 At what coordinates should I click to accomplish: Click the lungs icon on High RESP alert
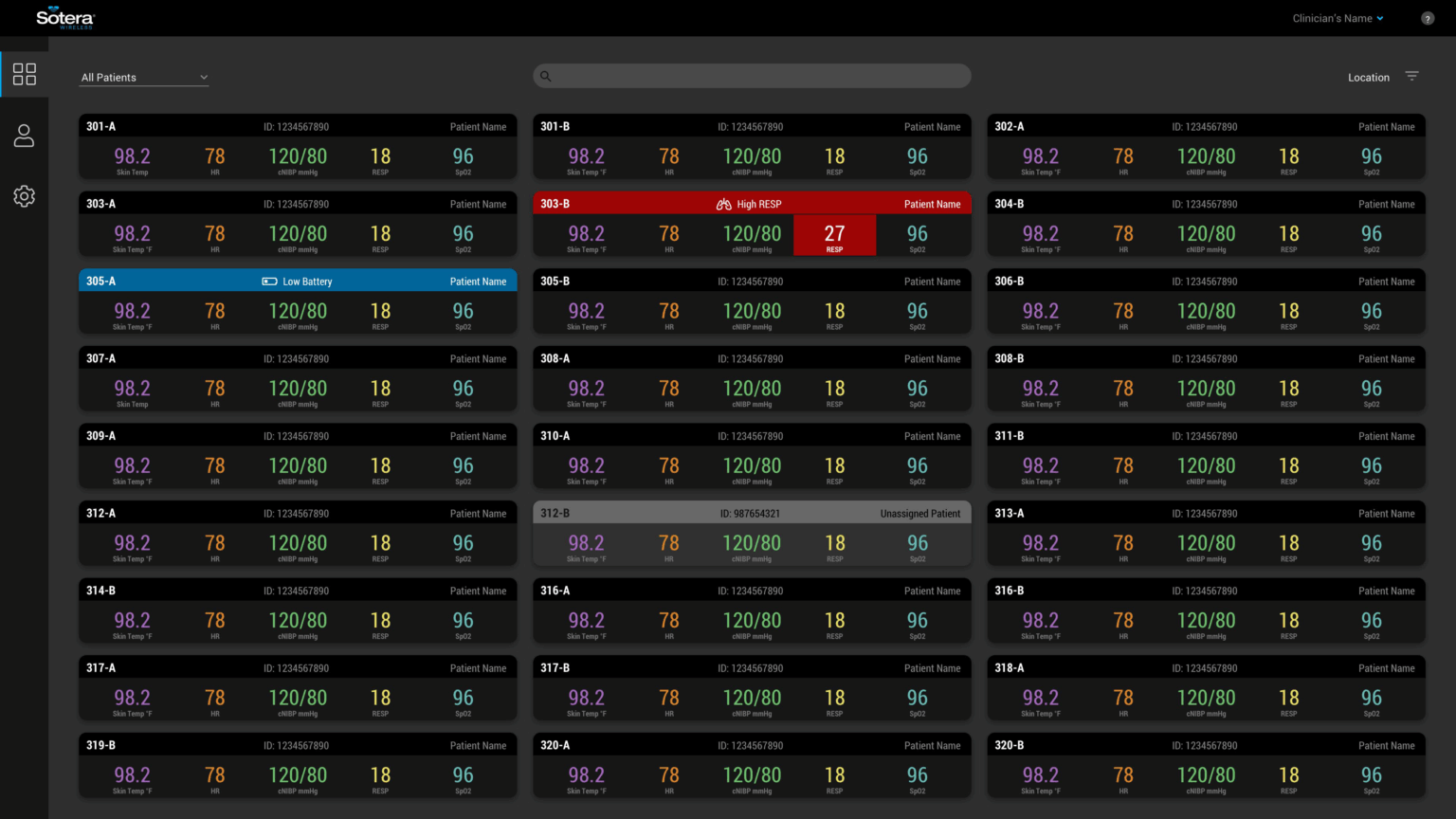[x=724, y=204]
